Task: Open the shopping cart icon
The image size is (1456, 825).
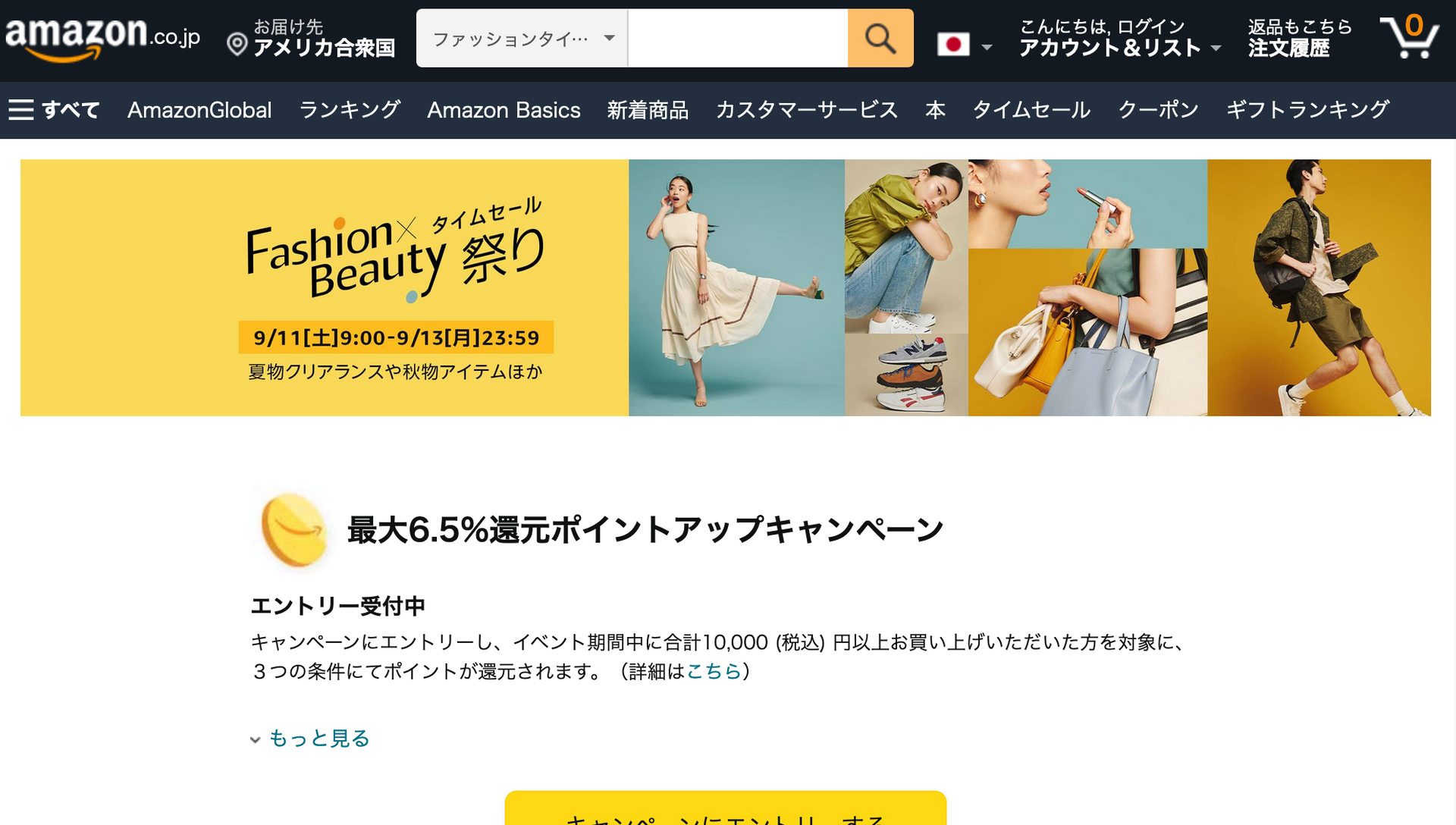Action: [1409, 36]
